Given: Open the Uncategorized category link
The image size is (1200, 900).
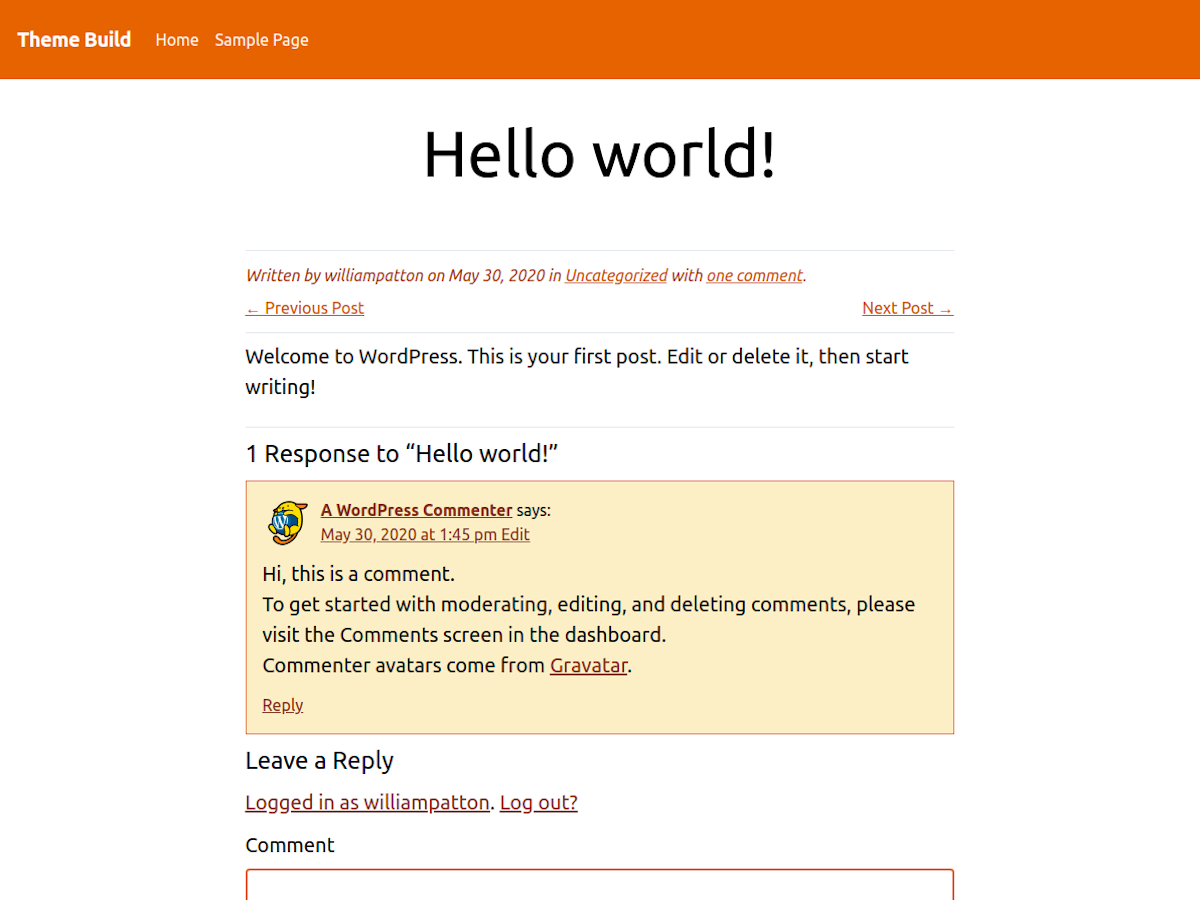Looking at the screenshot, I should (616, 276).
